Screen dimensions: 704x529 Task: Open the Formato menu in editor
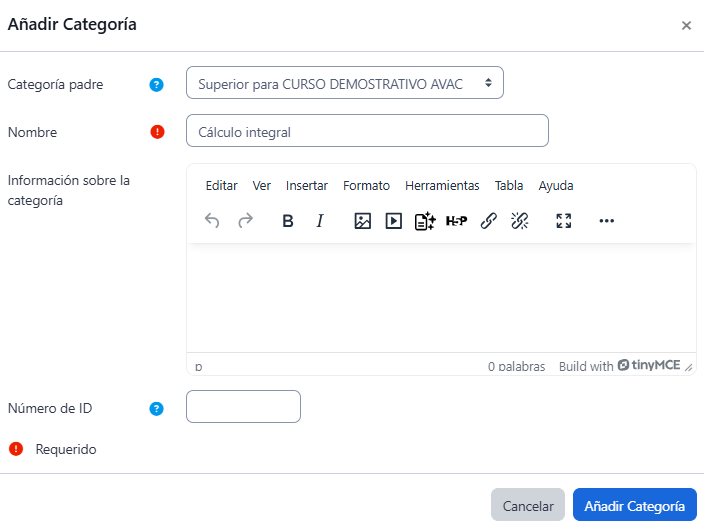tap(366, 186)
